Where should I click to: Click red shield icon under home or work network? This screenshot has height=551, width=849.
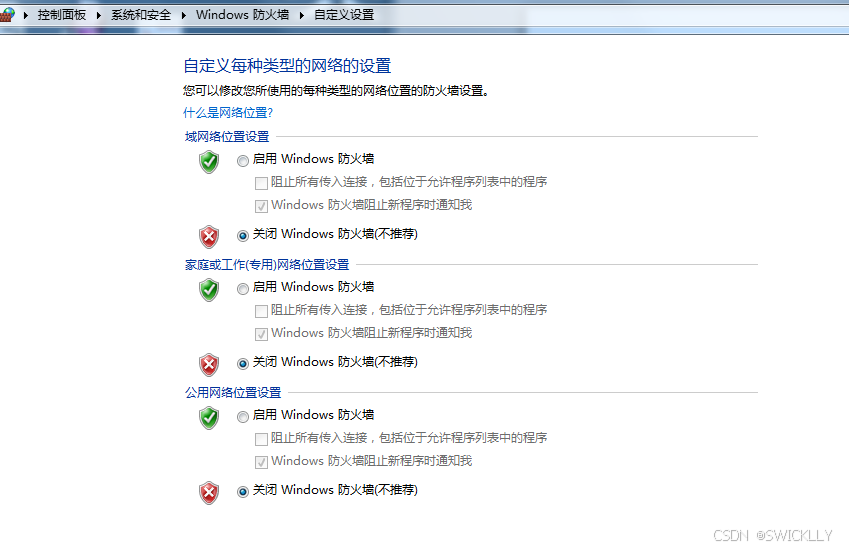(209, 364)
